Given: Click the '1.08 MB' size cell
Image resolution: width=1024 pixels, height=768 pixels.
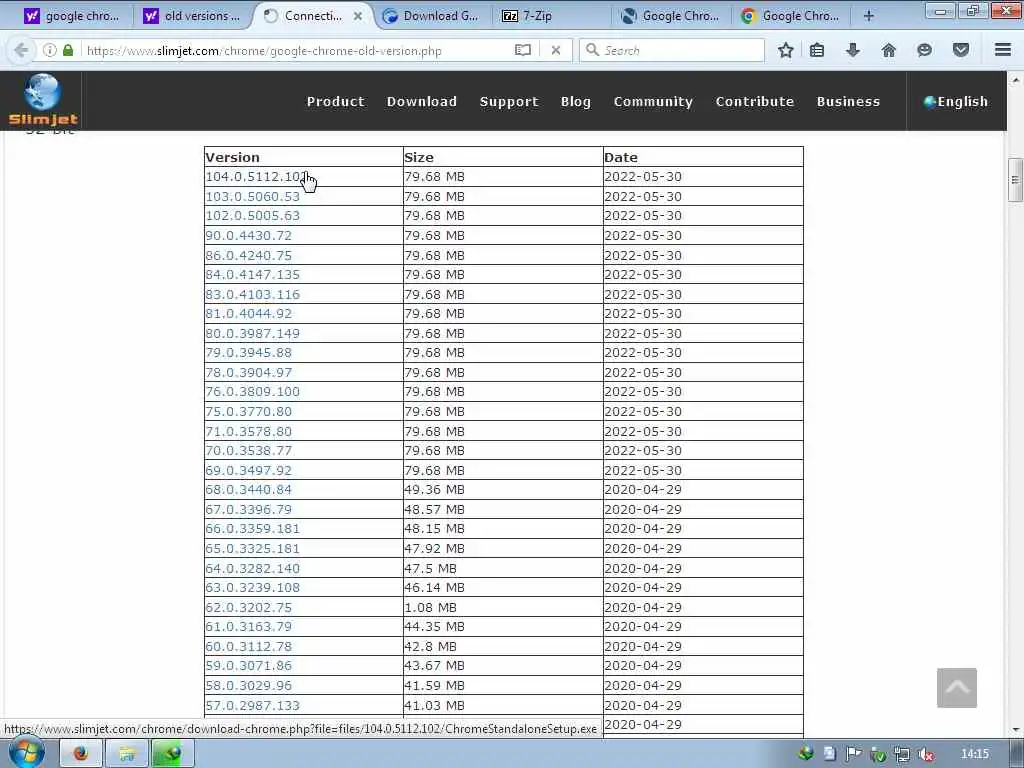Looking at the screenshot, I should click(x=502, y=607).
